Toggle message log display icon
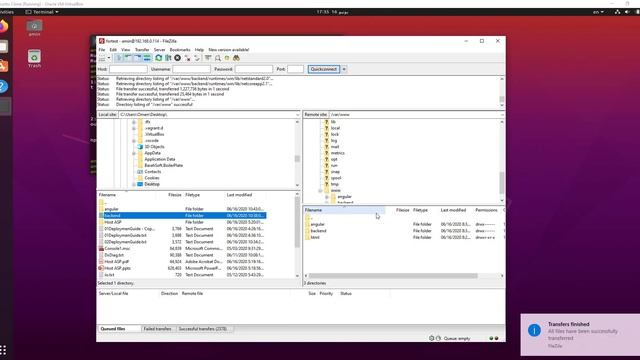 (119, 58)
